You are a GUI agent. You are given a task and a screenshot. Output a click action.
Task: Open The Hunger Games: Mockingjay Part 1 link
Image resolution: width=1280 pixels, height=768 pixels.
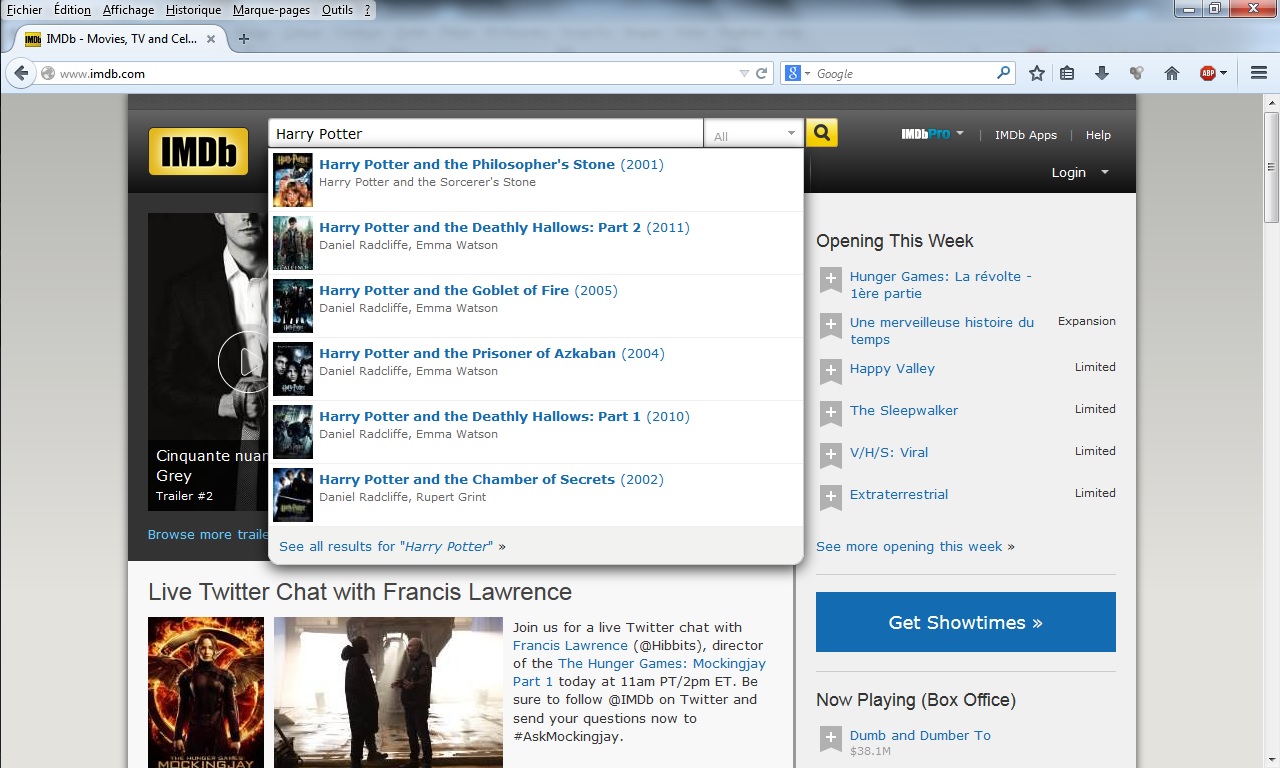pos(639,672)
